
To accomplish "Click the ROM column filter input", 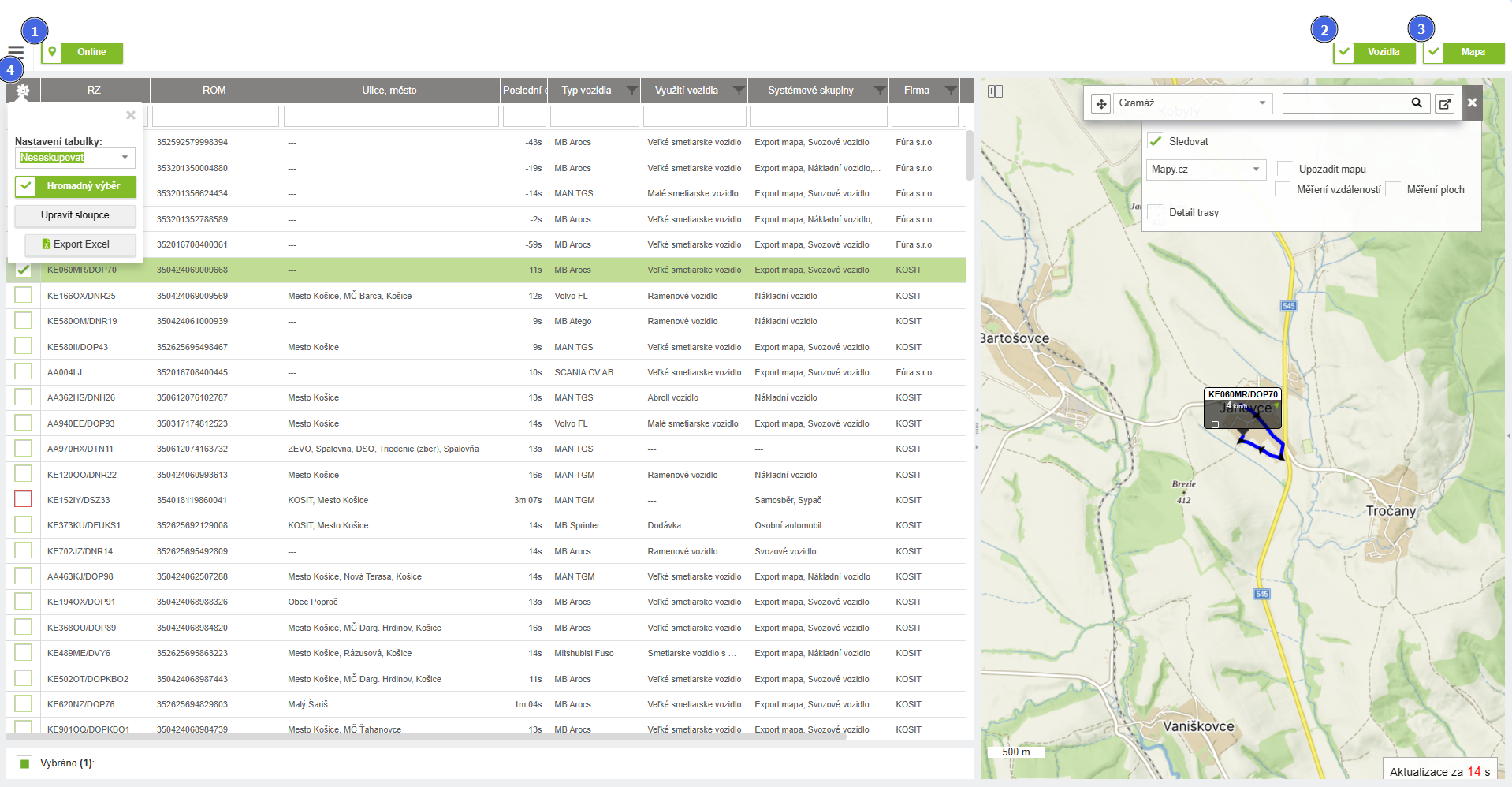I will point(215,117).
